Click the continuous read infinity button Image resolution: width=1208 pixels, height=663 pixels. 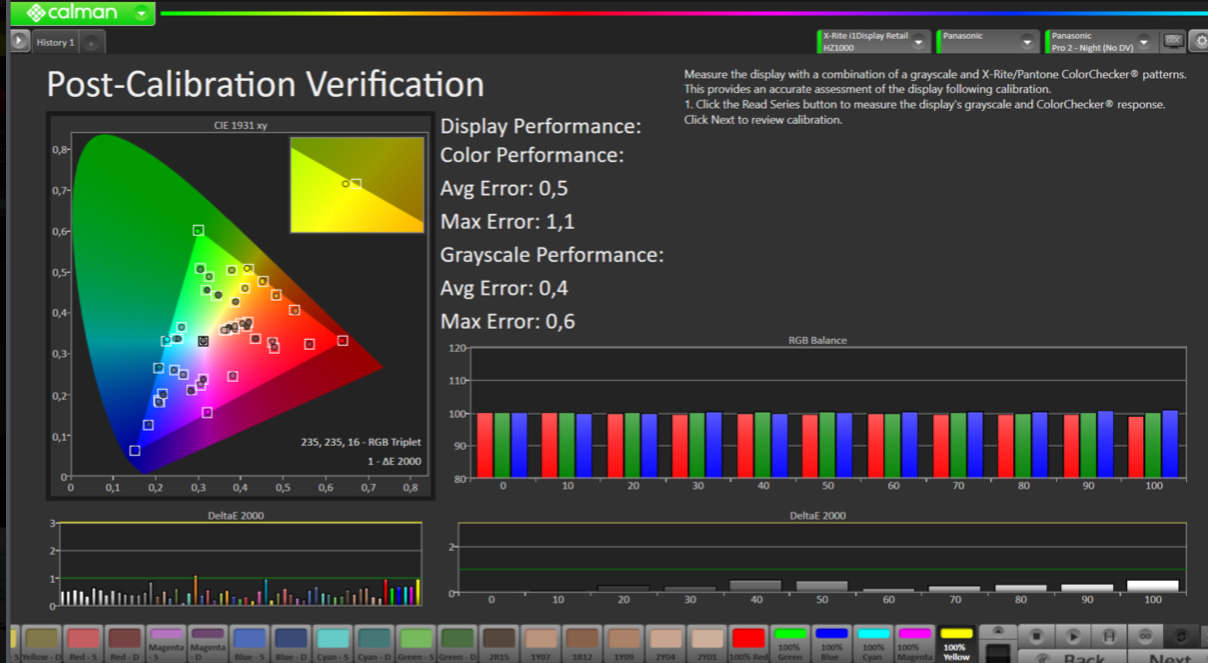click(x=1145, y=635)
